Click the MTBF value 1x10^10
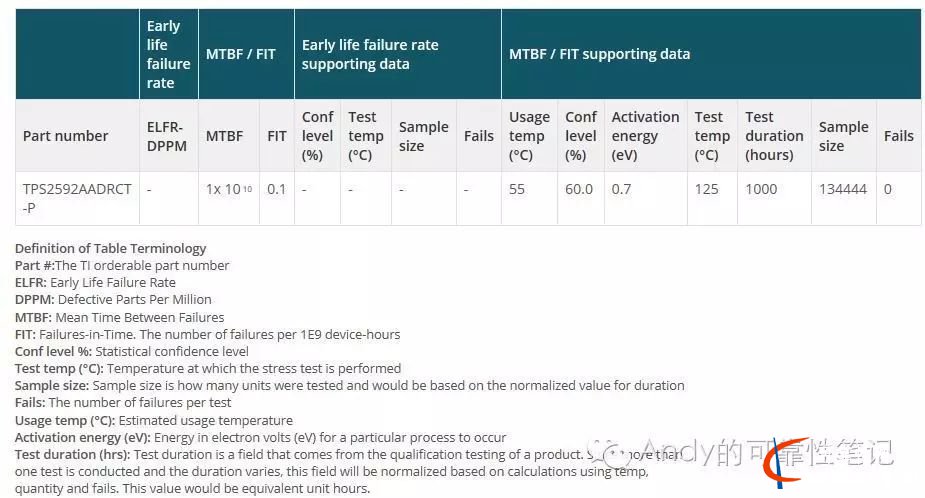The image size is (925, 498). click(229, 189)
